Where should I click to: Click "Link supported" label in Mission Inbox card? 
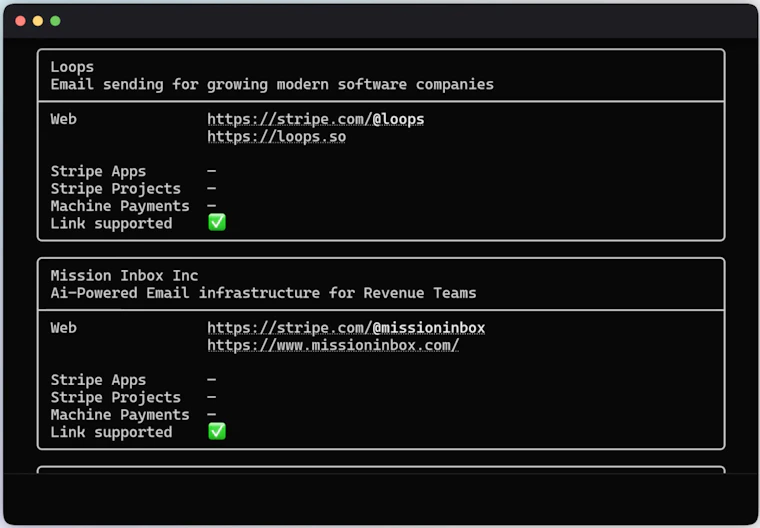pyautogui.click(x=111, y=432)
